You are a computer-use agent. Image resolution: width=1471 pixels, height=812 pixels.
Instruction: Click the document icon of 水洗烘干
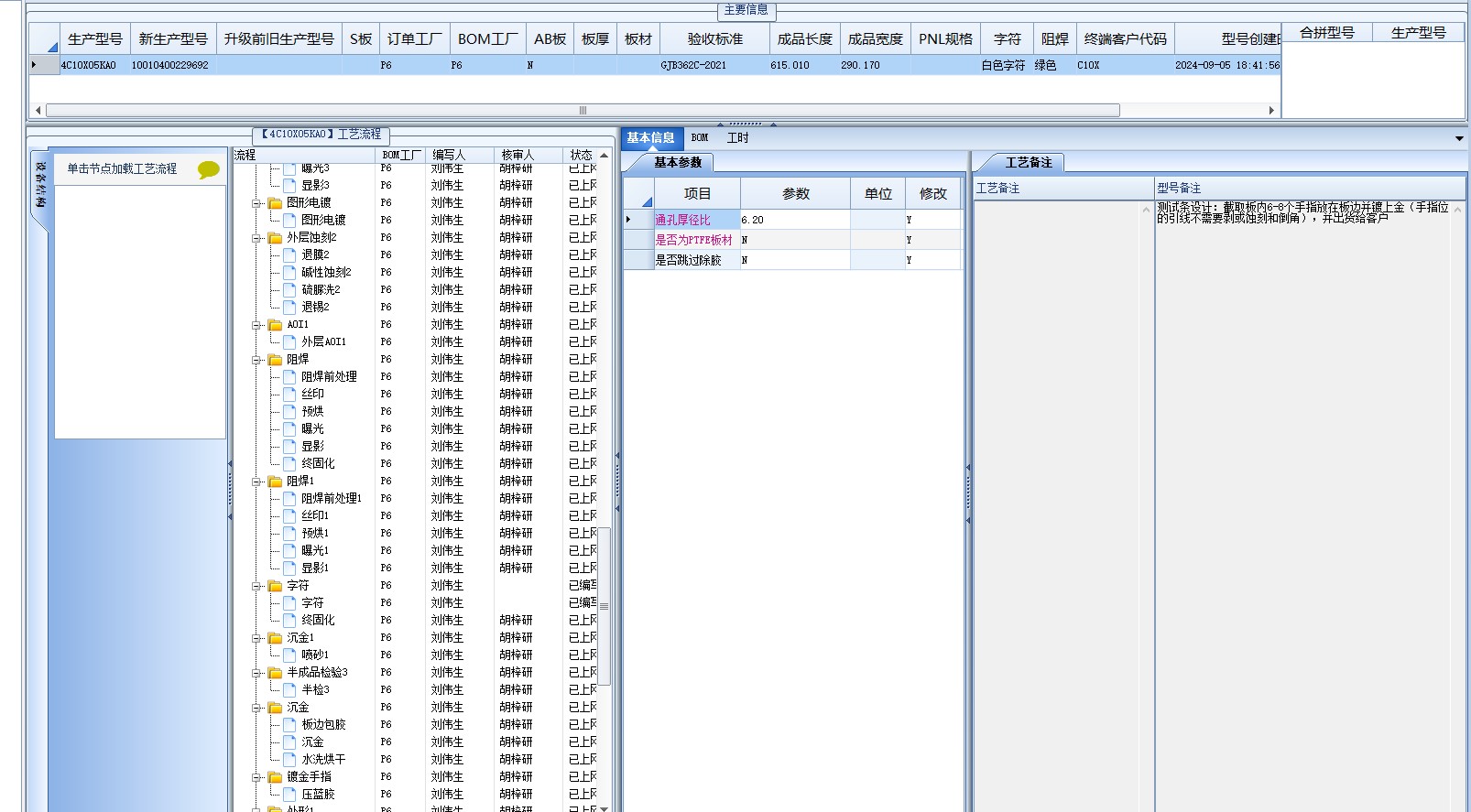click(290, 760)
